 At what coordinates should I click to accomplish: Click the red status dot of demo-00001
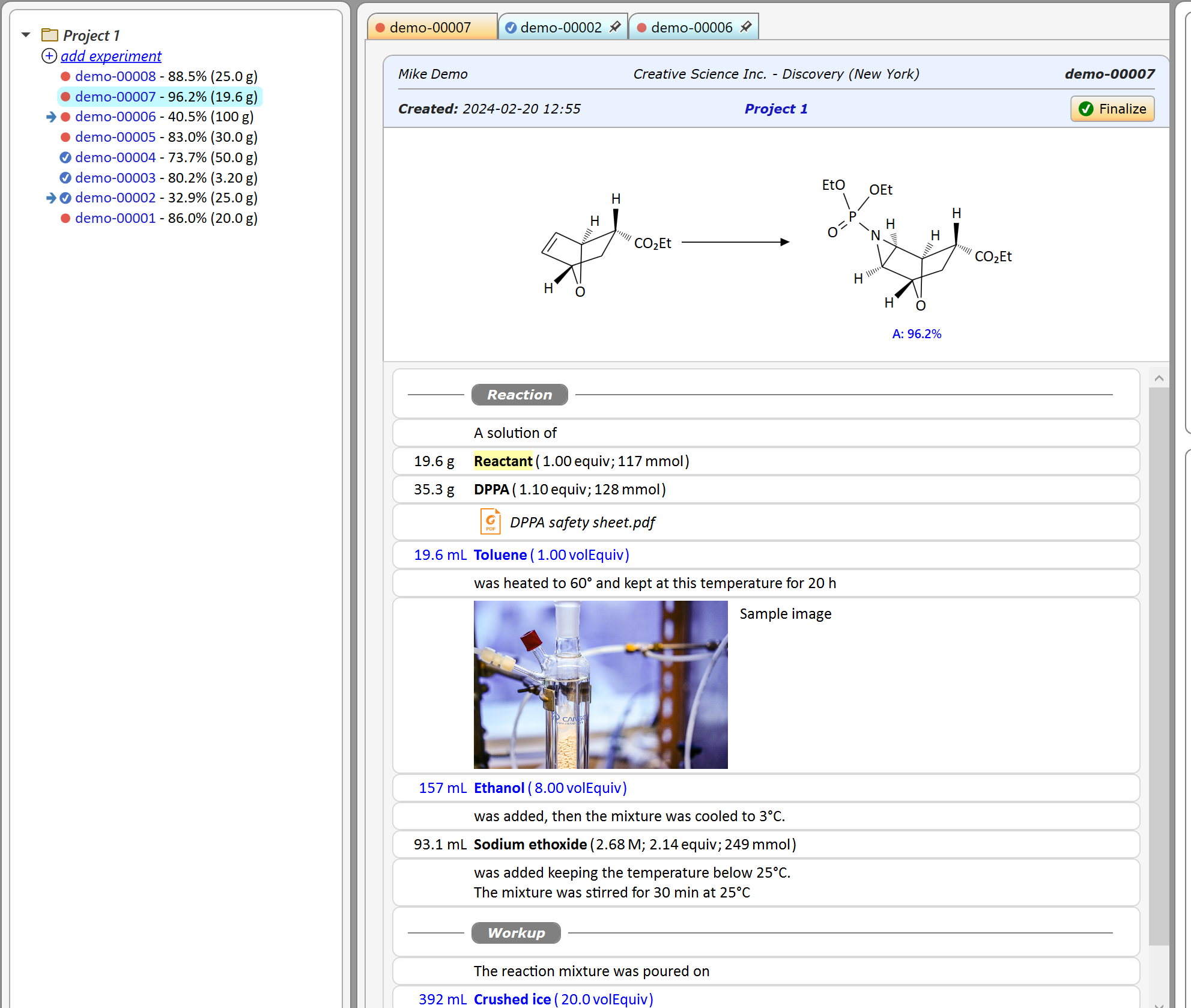point(65,218)
